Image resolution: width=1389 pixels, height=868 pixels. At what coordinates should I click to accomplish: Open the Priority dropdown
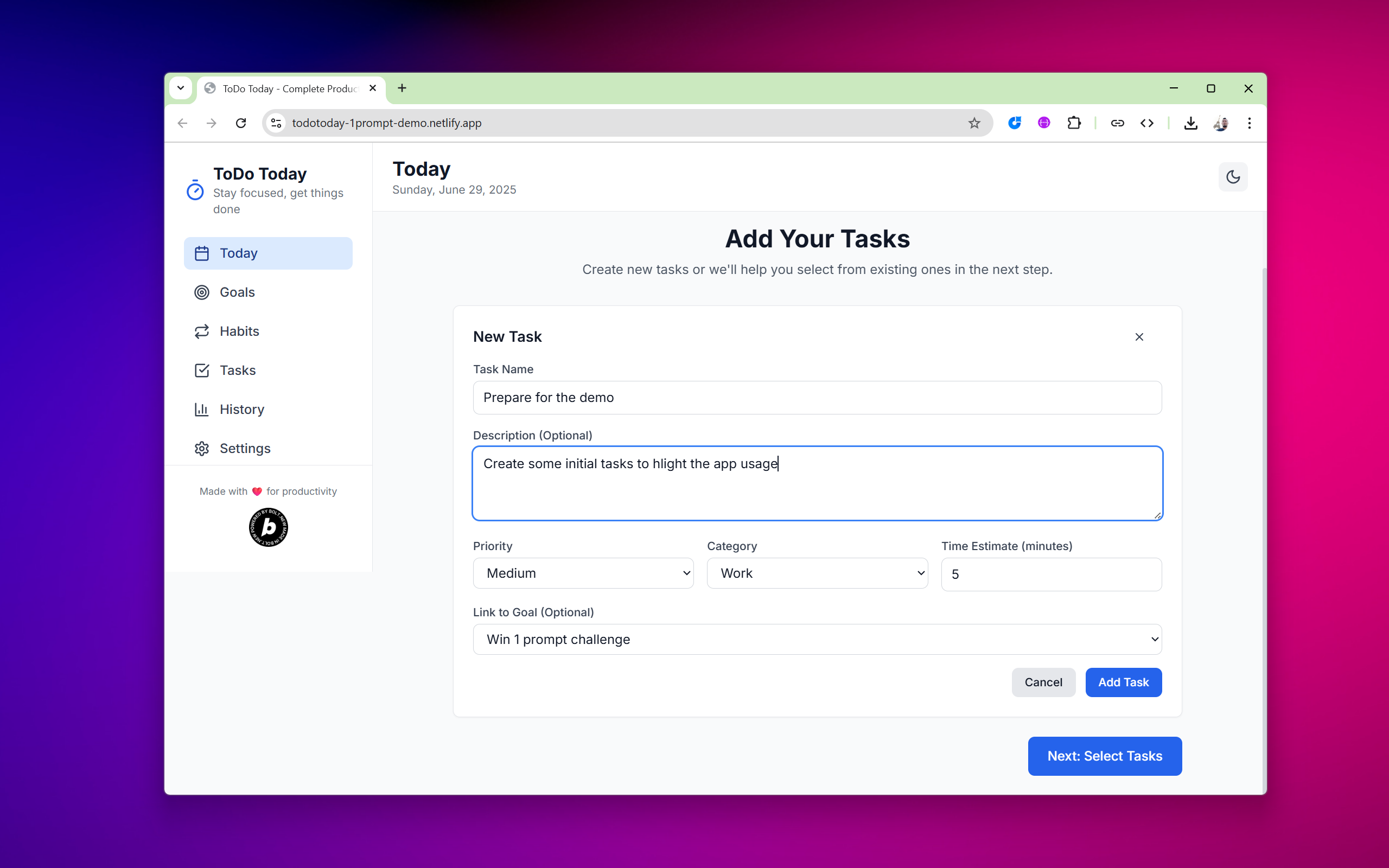[x=583, y=573]
